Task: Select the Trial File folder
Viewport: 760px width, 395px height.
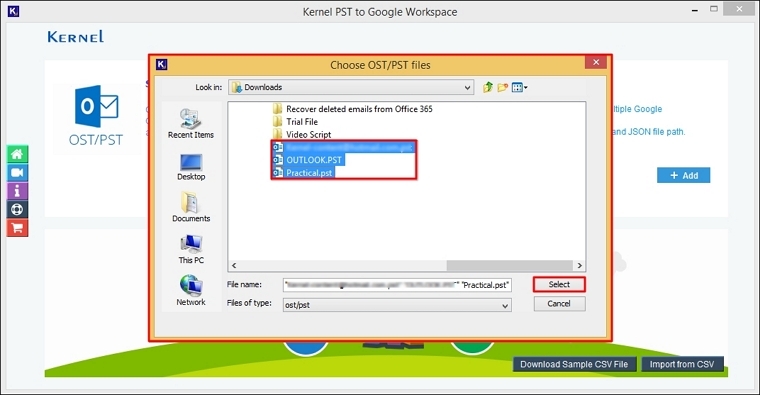Action: (296, 122)
